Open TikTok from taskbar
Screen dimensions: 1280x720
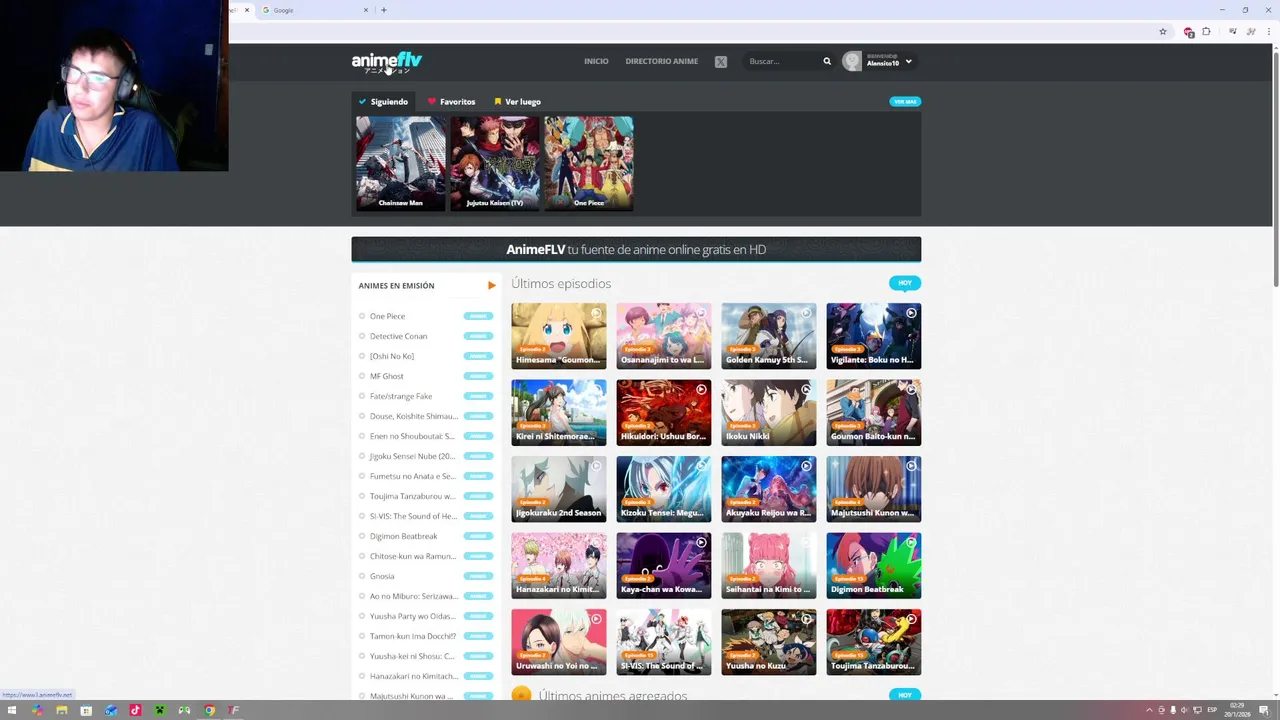(x=135, y=711)
